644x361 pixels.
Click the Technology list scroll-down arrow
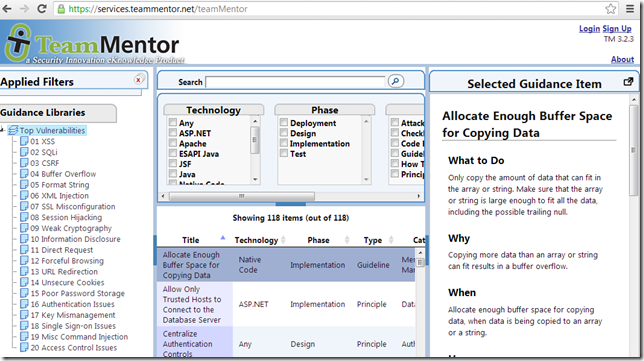pos(255,179)
